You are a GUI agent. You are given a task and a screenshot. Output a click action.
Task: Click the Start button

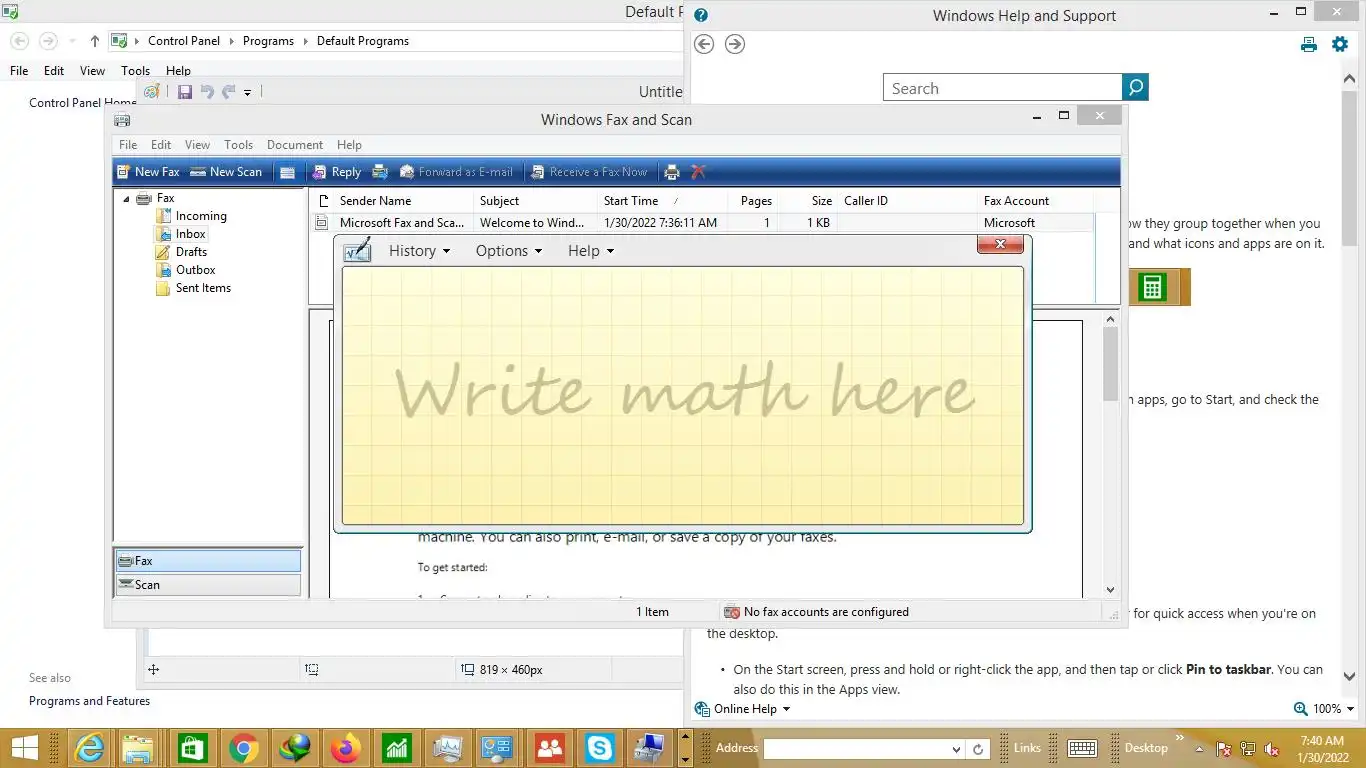click(x=24, y=748)
